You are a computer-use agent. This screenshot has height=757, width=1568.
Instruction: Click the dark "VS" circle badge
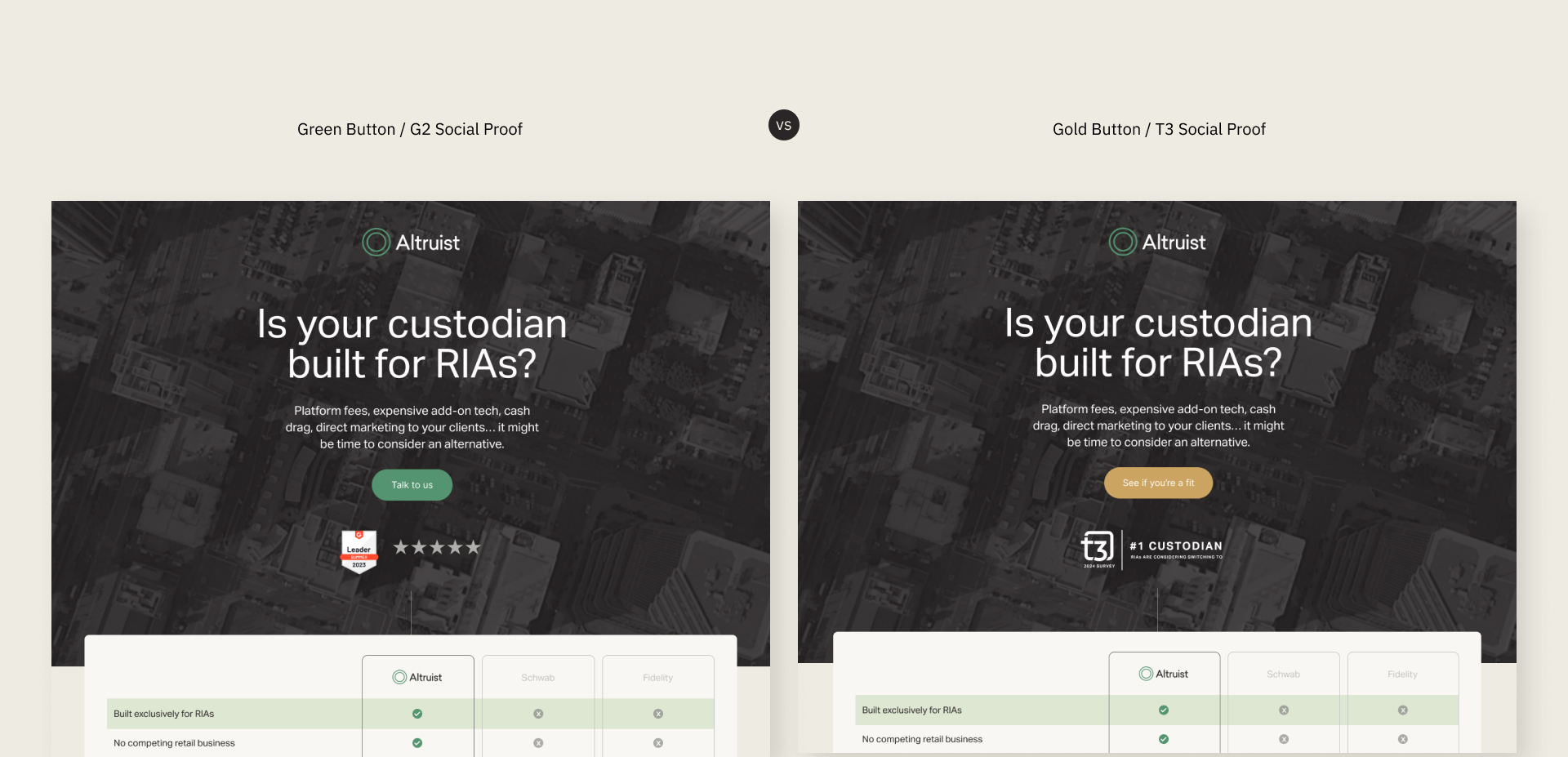point(784,125)
